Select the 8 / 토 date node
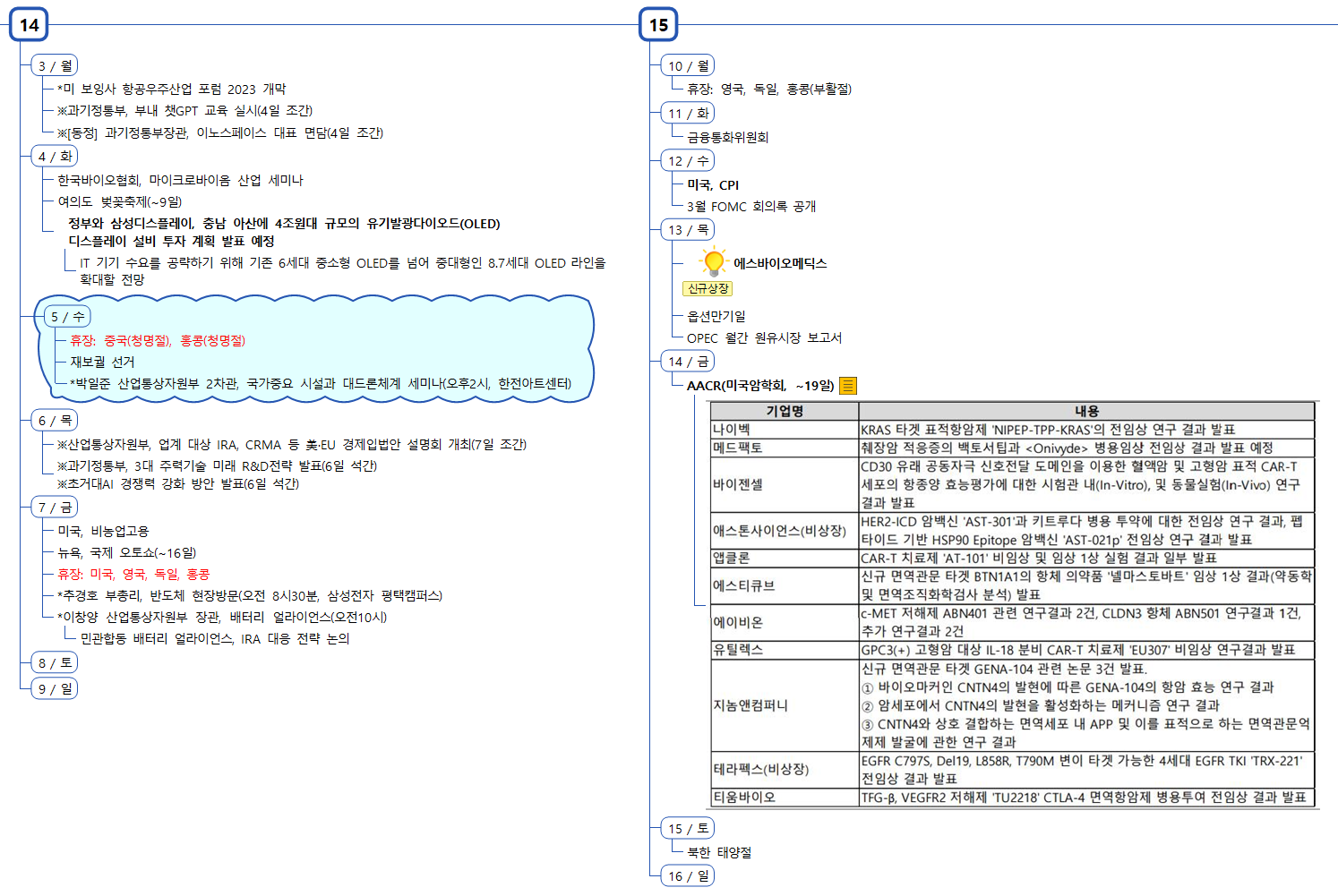 coord(55,662)
